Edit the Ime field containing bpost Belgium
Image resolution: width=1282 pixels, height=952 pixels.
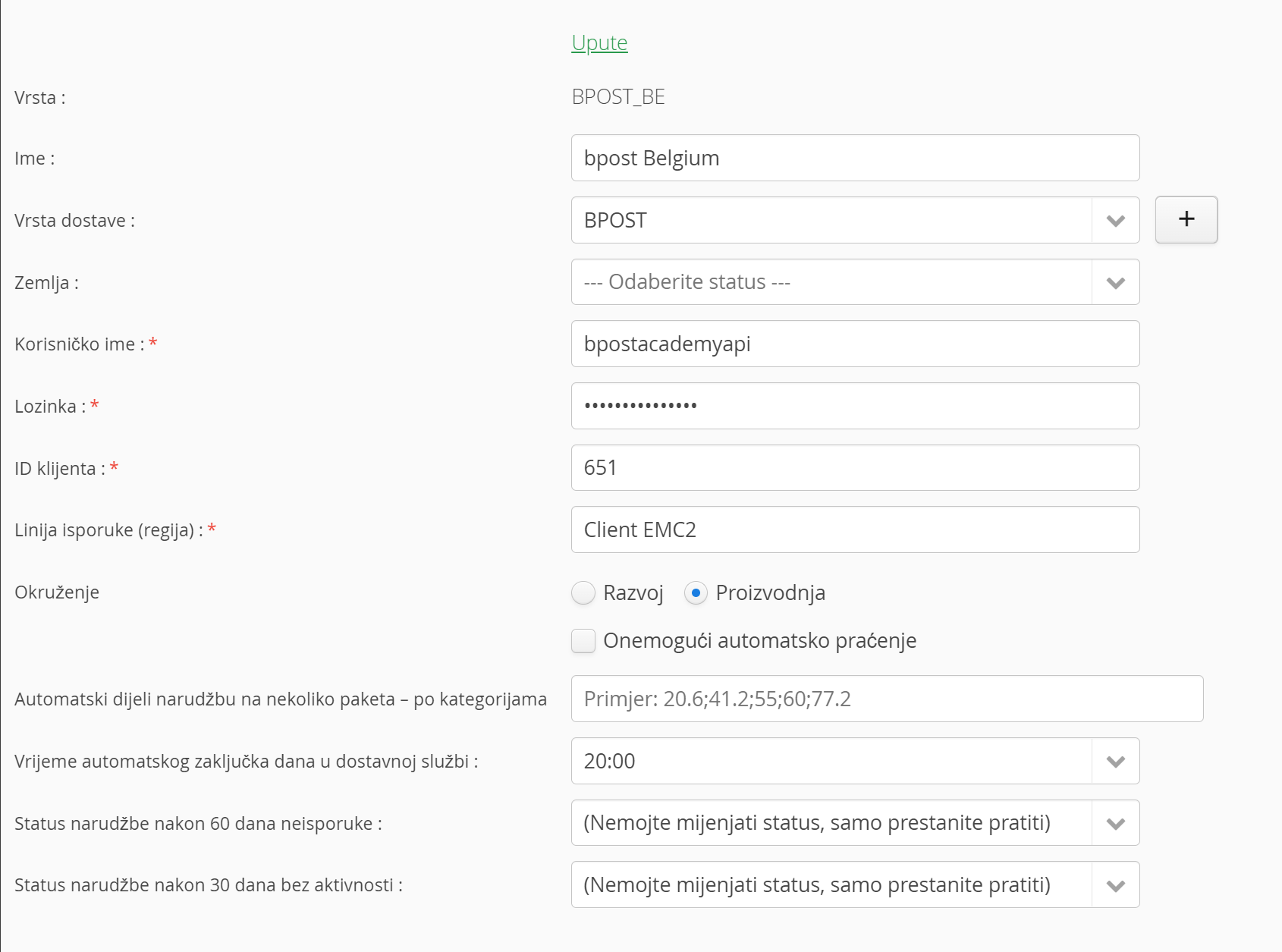pyautogui.click(x=855, y=158)
